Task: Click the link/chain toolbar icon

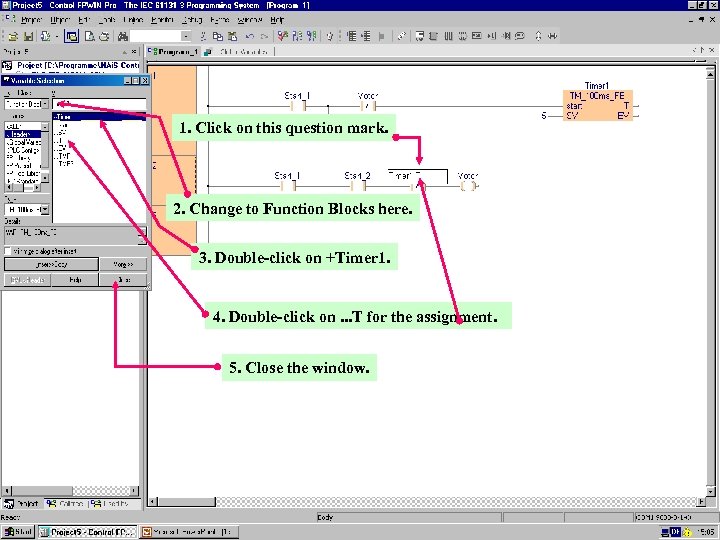Action: (401, 36)
